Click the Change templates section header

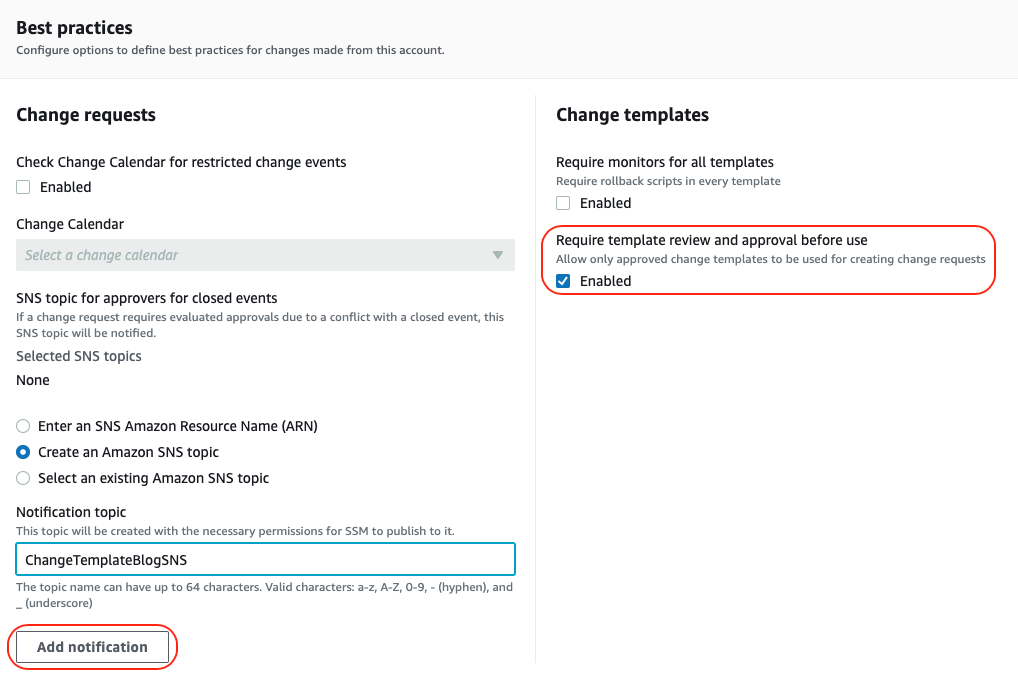coord(632,114)
